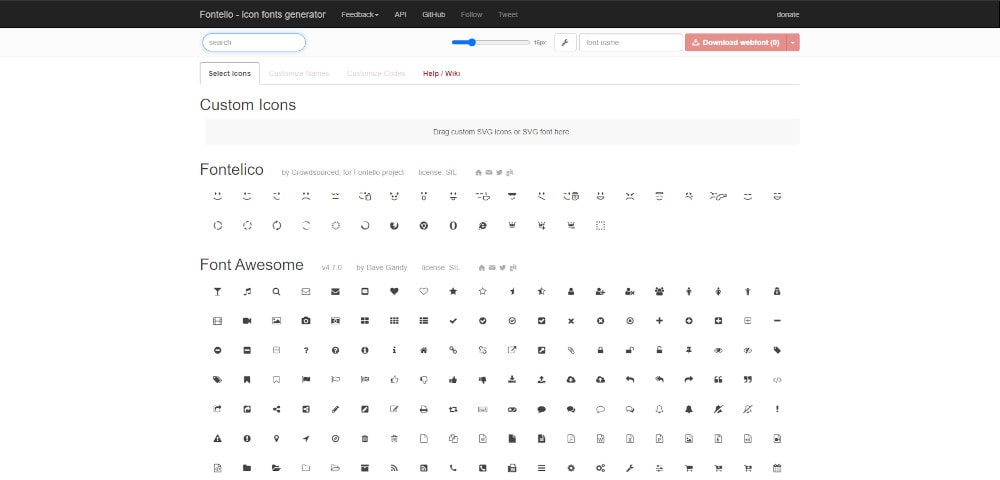Select the plain minus sign icon
This screenshot has width=1000, height=480.
click(x=777, y=321)
